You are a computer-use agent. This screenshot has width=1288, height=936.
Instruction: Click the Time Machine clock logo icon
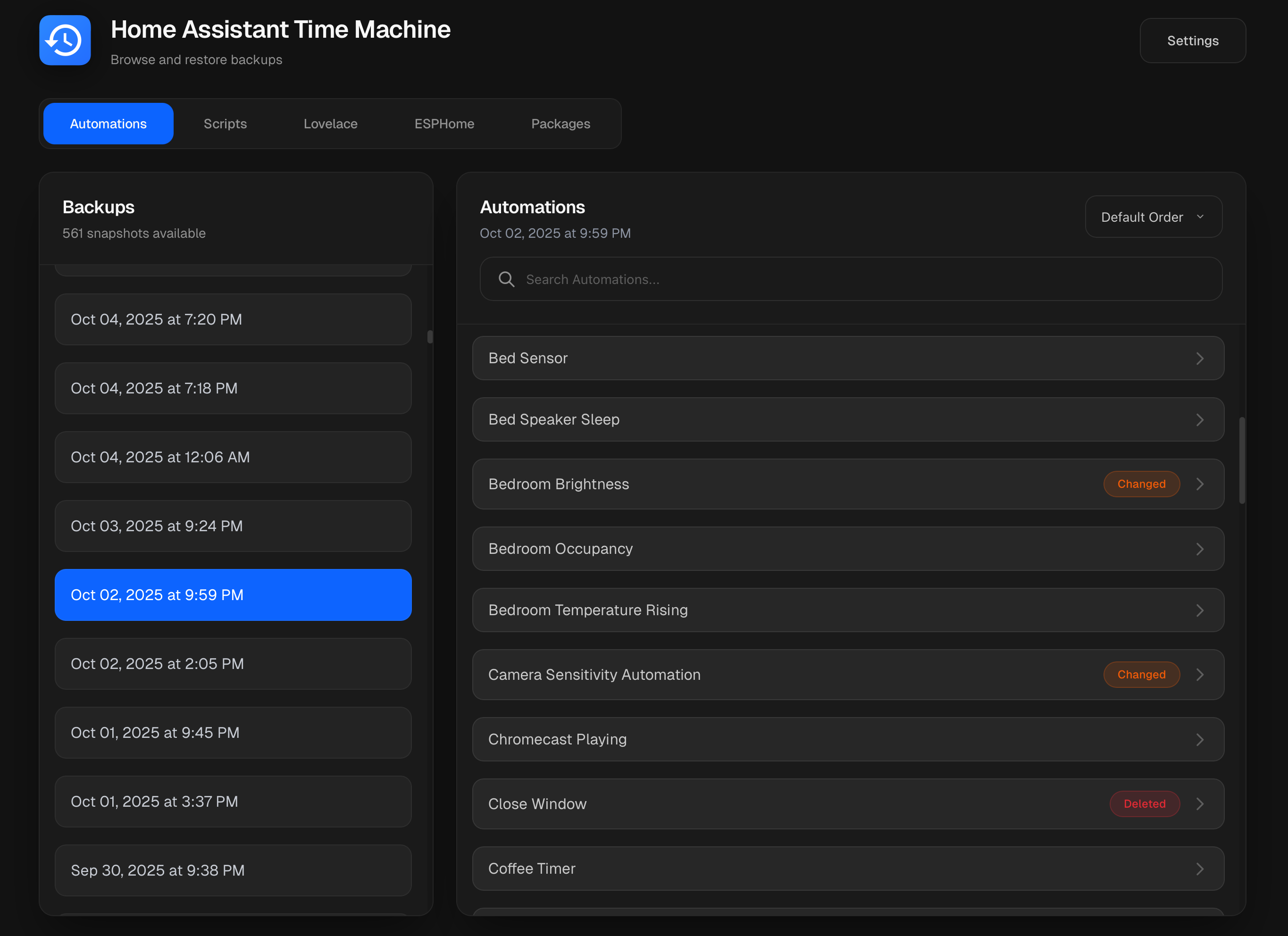coord(65,40)
